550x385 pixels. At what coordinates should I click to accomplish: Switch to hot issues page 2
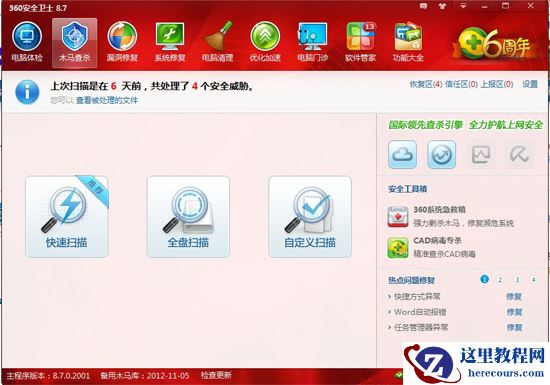pyautogui.click(x=500, y=279)
